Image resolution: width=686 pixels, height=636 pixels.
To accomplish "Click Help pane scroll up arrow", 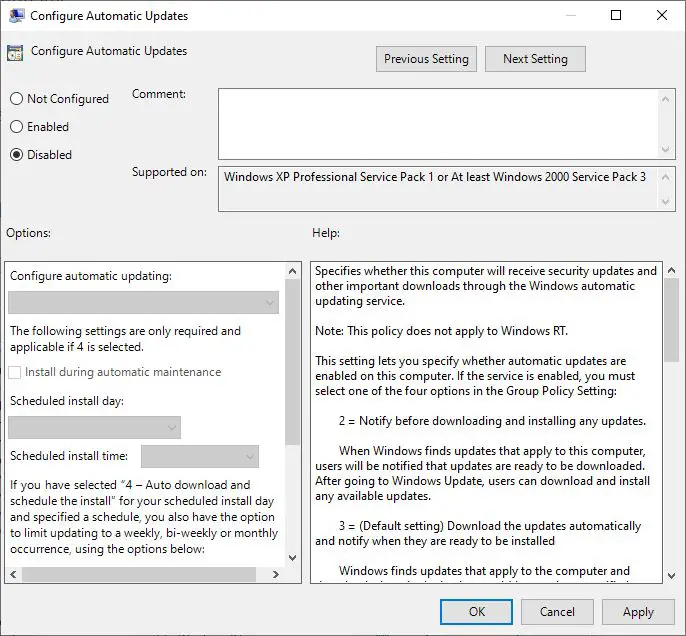I will [x=672, y=271].
